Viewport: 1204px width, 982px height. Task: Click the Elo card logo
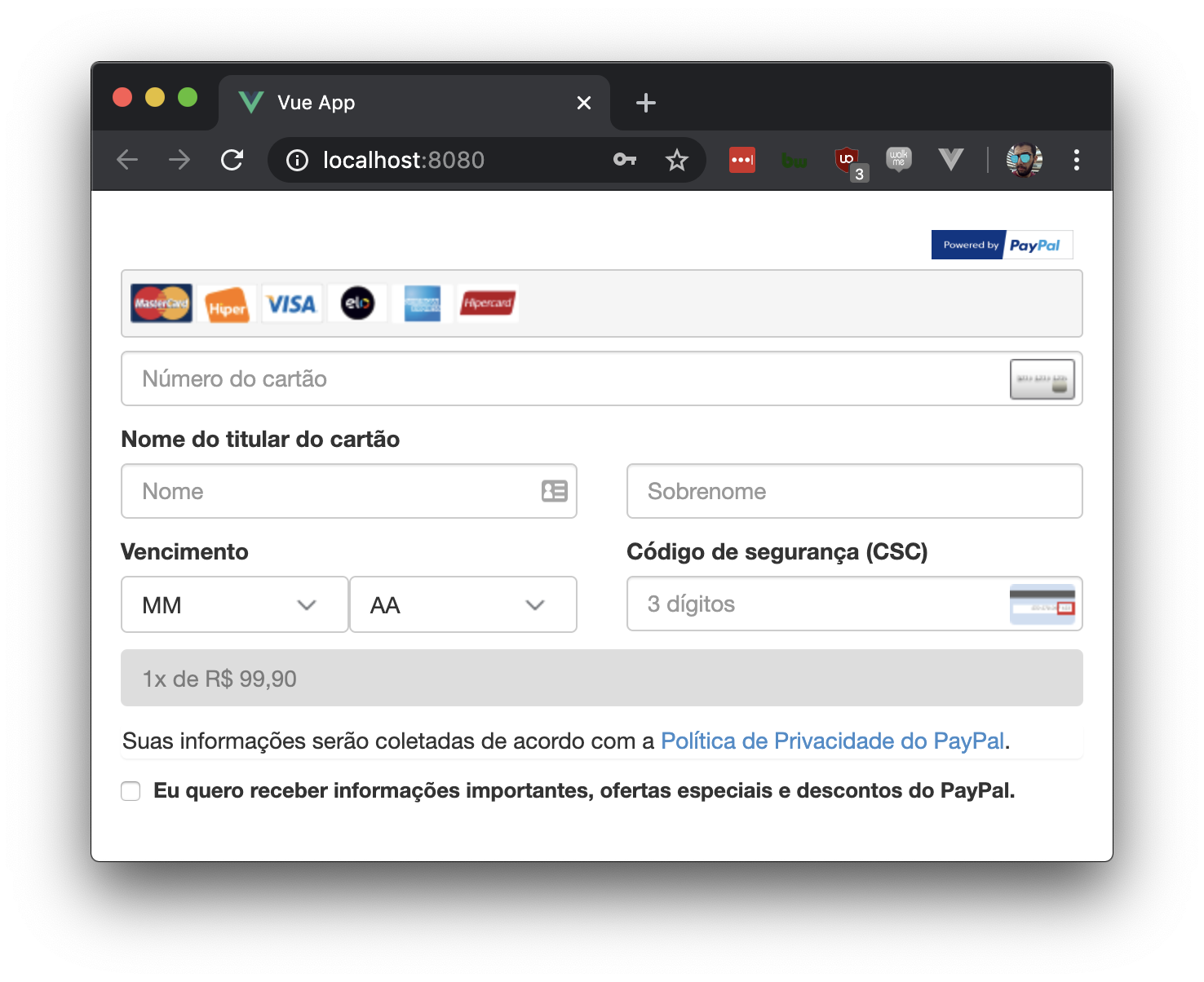coord(357,303)
